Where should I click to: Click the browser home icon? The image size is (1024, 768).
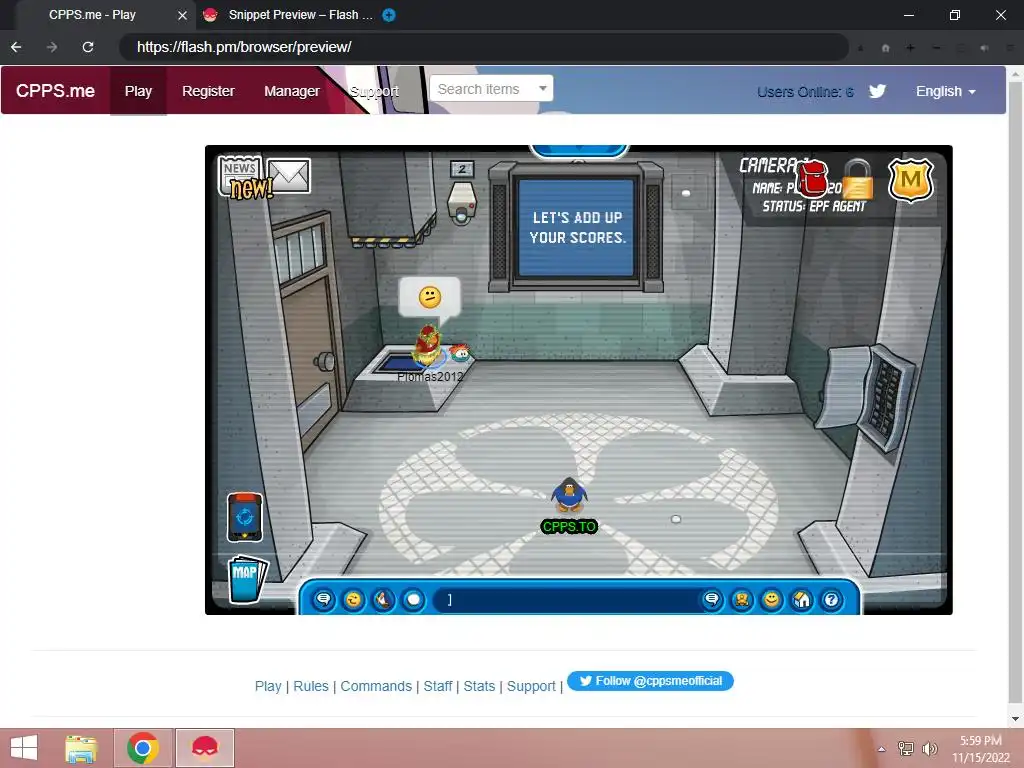click(886, 48)
